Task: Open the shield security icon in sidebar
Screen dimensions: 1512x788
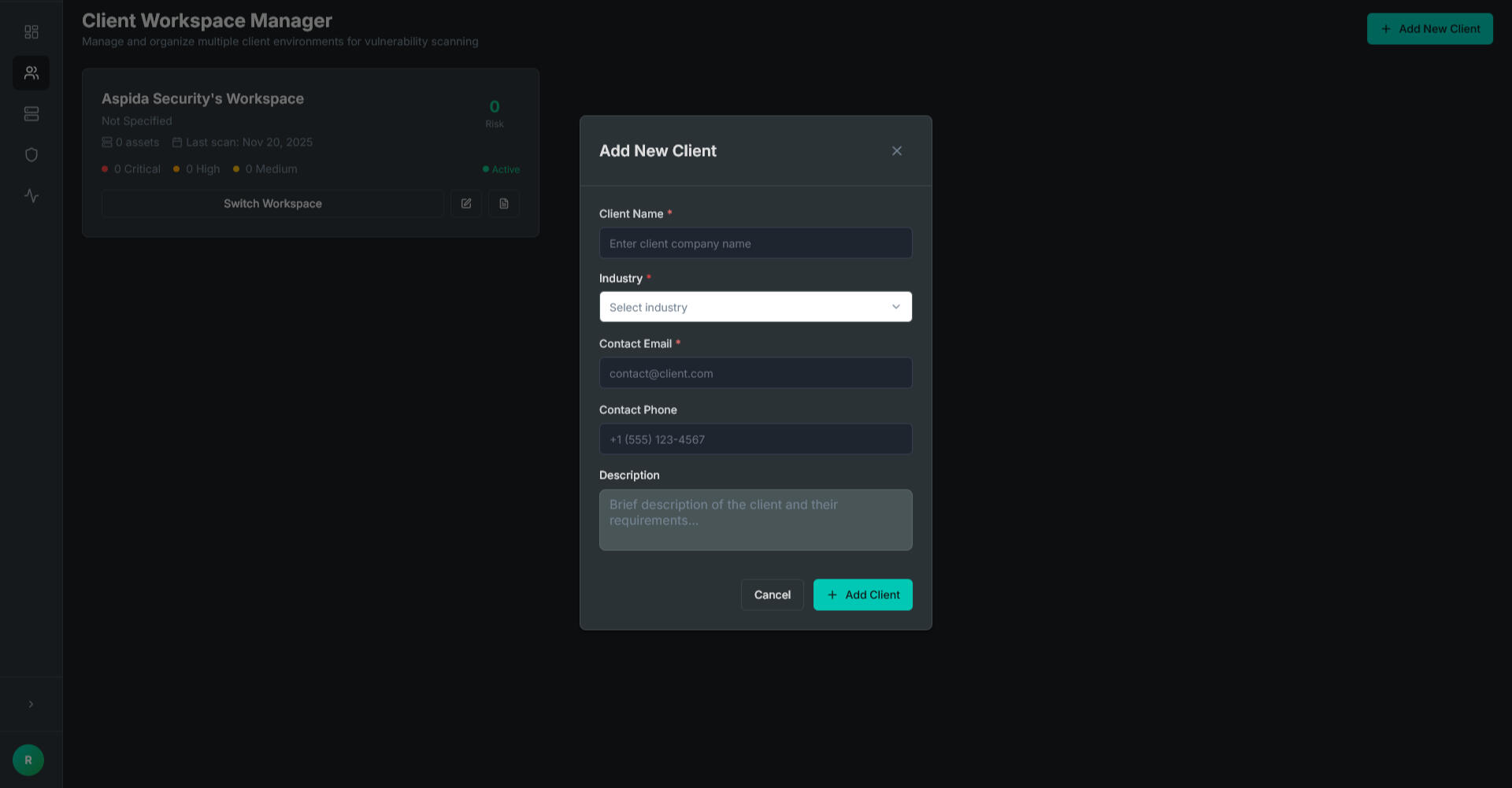Action: pyautogui.click(x=31, y=155)
